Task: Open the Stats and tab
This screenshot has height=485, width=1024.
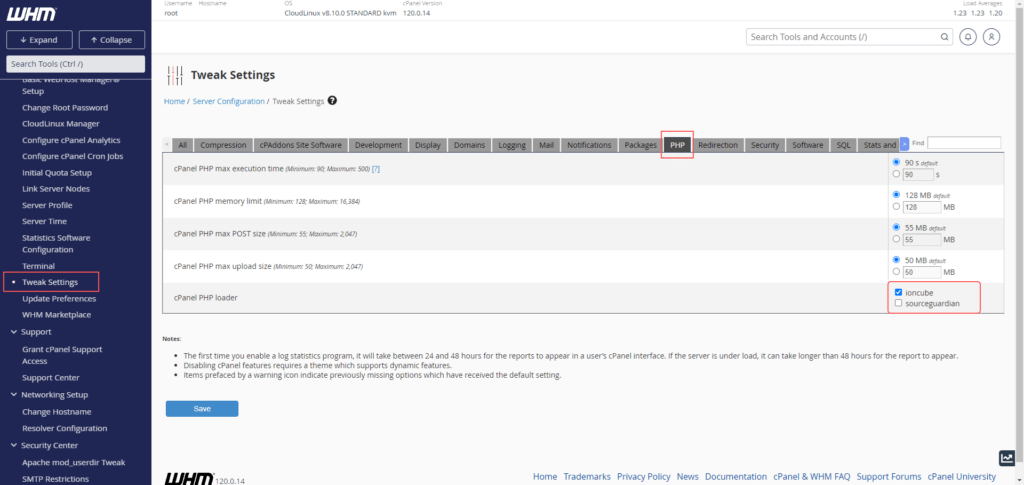Action: pyautogui.click(x=879, y=145)
